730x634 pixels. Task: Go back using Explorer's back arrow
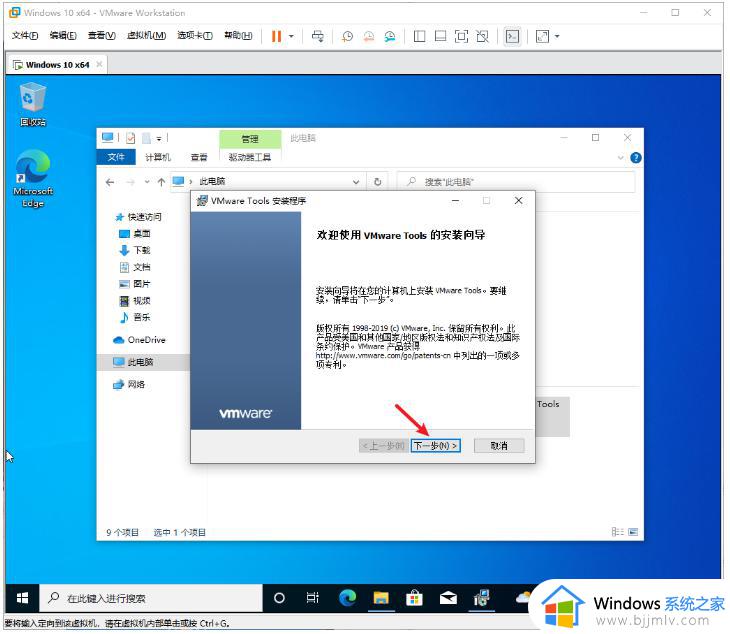point(110,182)
